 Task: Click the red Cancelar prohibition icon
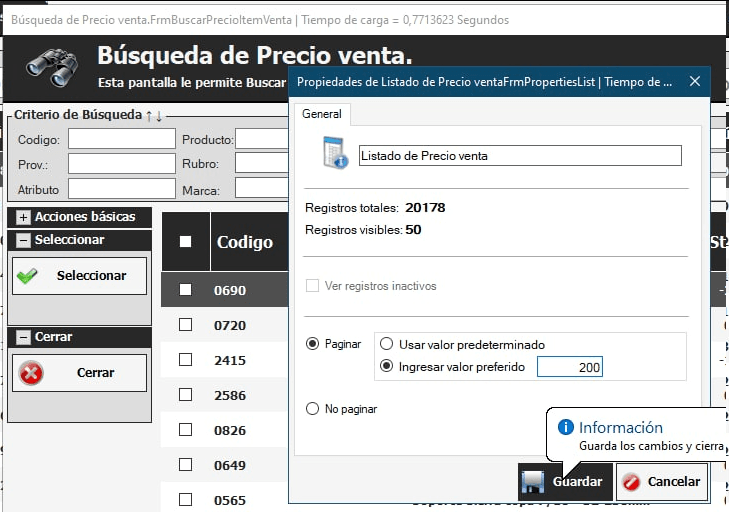[631, 482]
